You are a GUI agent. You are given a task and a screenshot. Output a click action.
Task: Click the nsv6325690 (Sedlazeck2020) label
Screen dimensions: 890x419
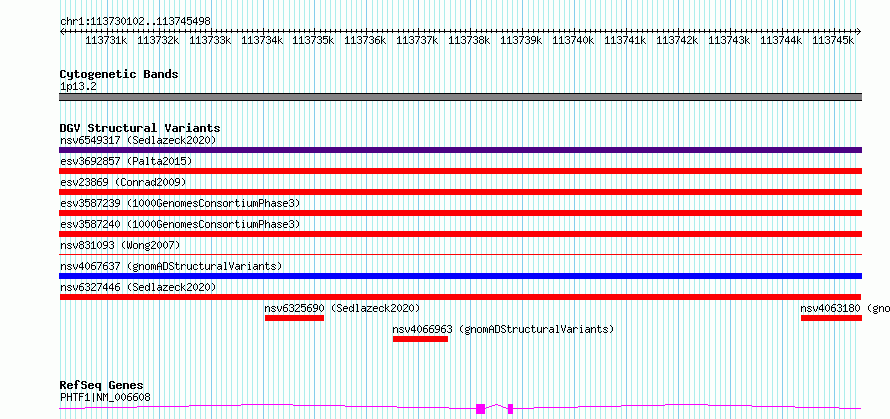(x=342, y=308)
